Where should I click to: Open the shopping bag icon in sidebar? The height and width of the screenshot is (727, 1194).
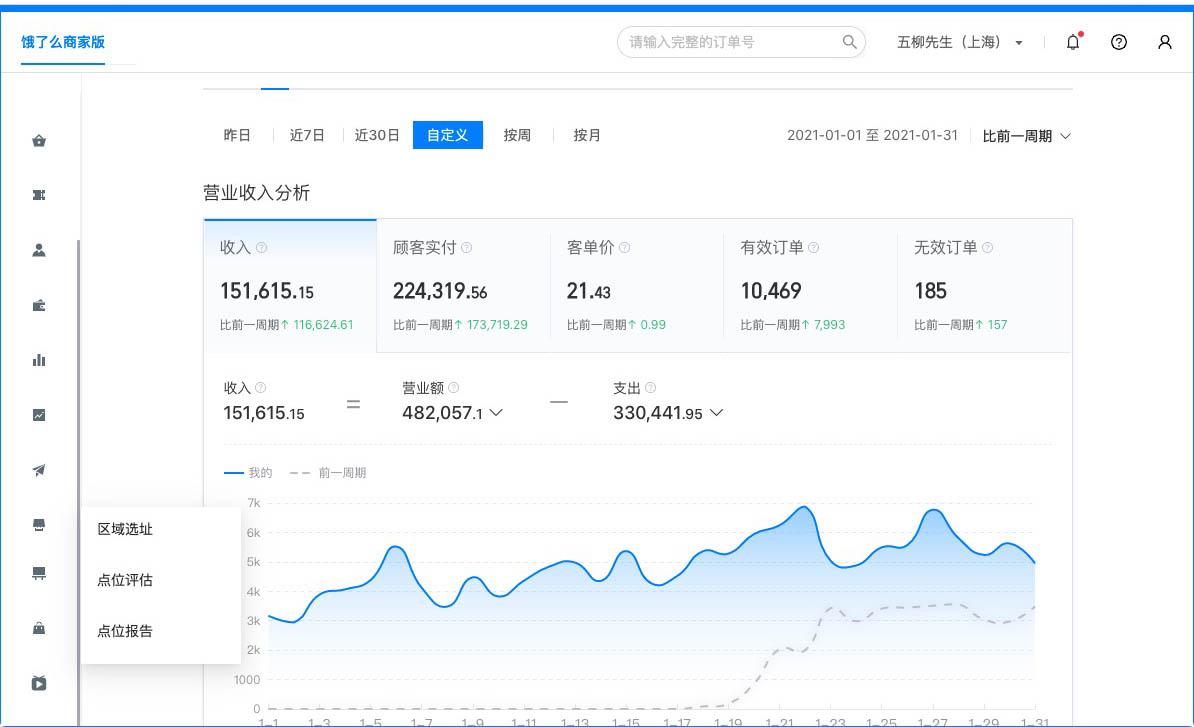point(39,628)
